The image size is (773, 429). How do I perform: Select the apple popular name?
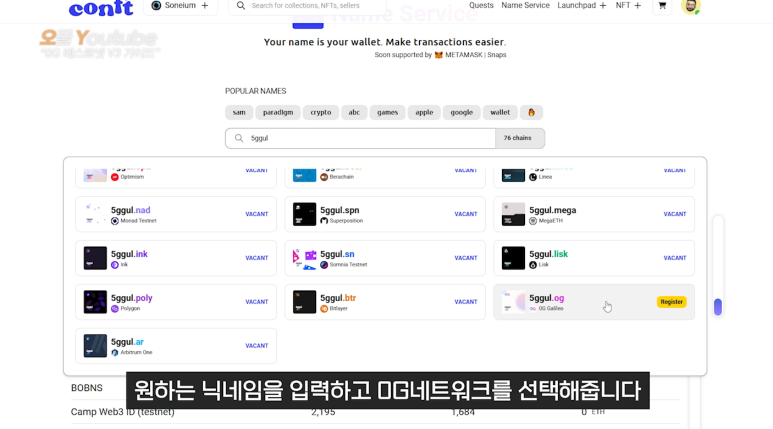[424, 112]
